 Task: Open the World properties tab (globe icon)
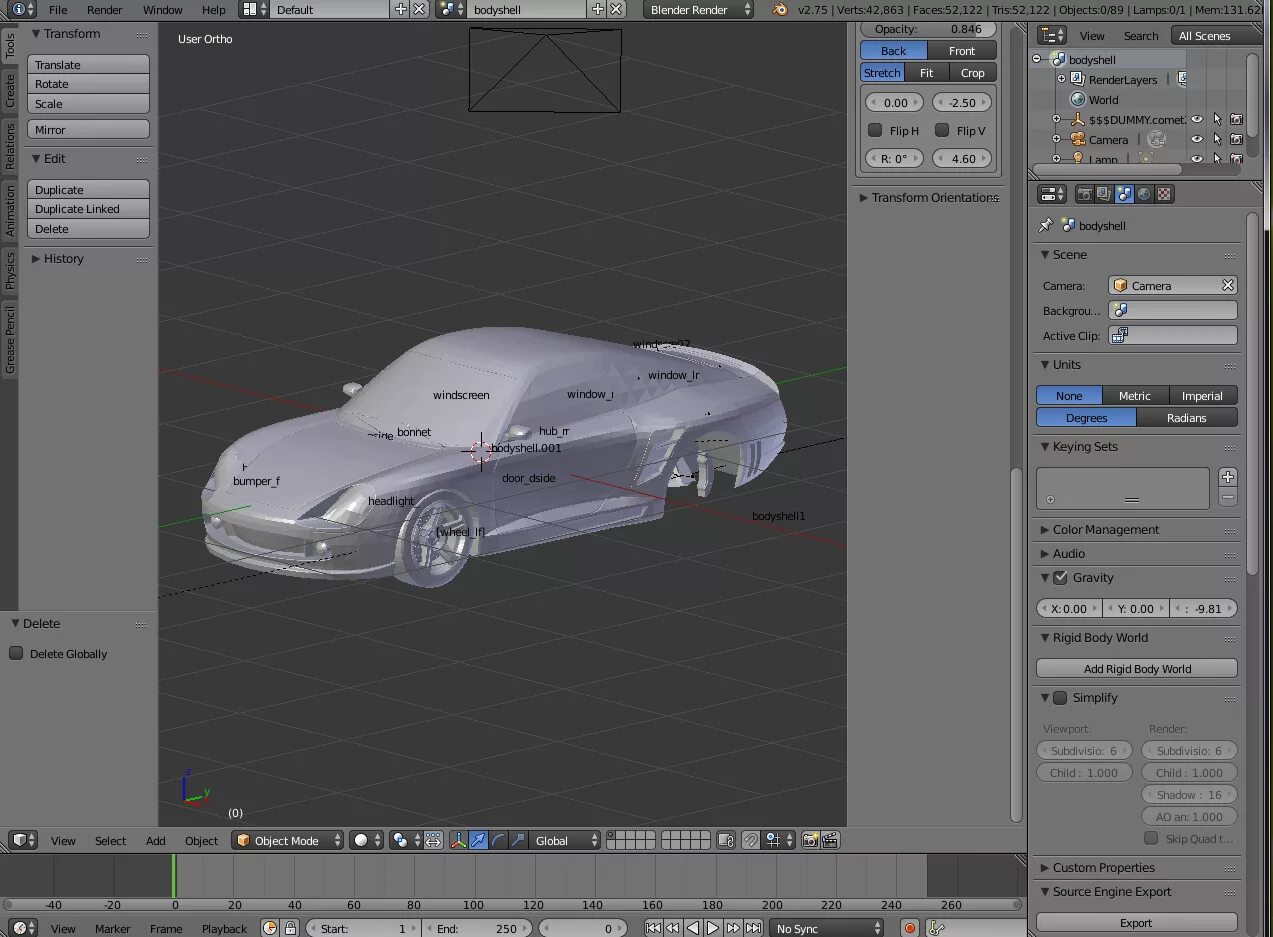1145,195
